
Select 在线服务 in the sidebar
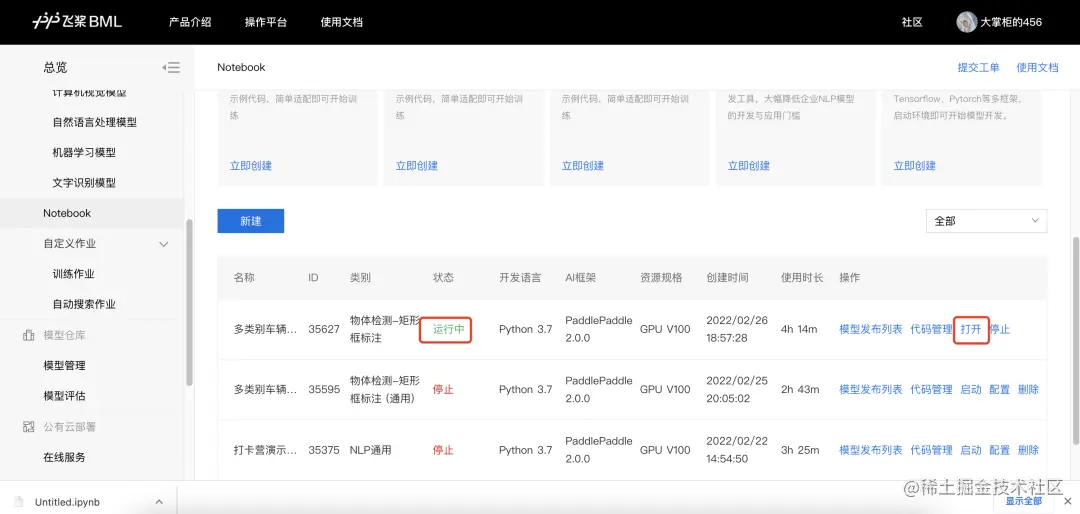(64, 458)
